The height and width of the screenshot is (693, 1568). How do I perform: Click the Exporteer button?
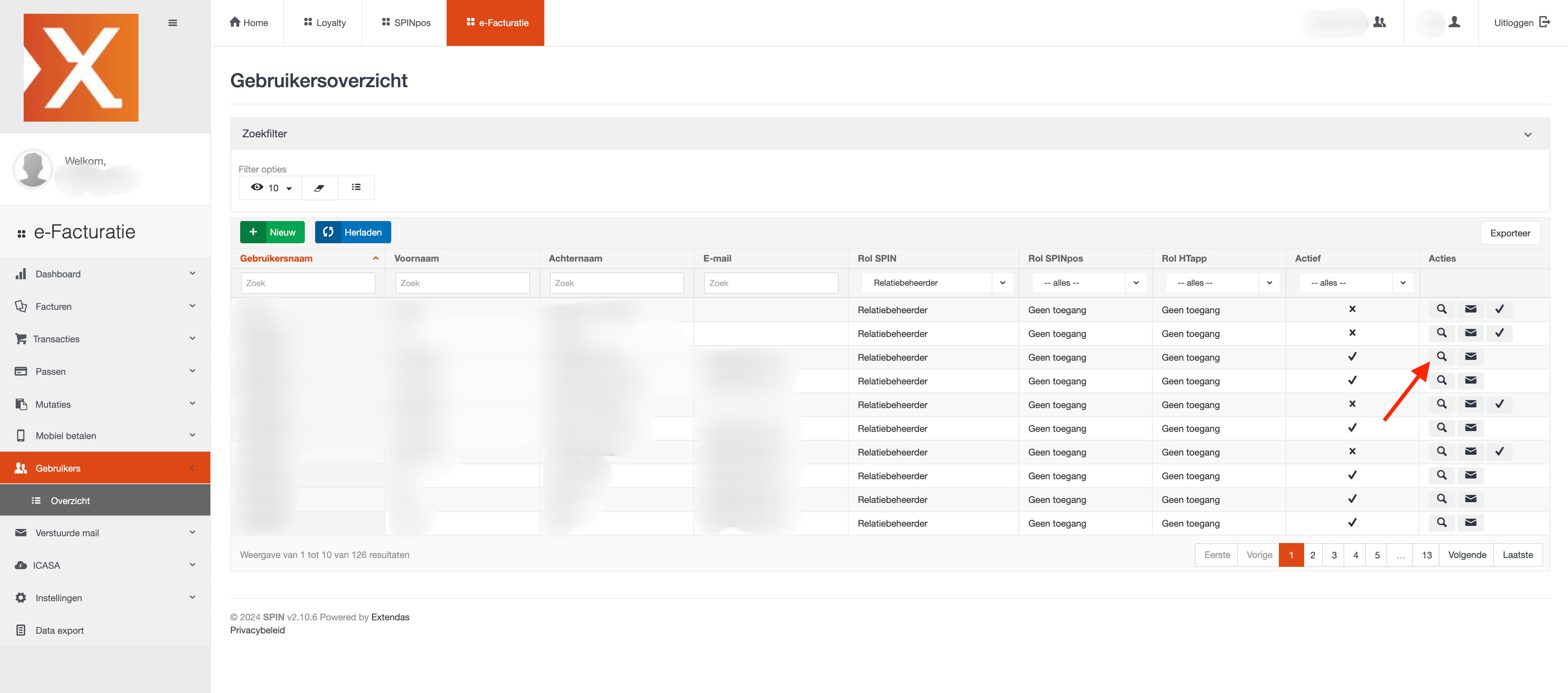[1509, 233]
